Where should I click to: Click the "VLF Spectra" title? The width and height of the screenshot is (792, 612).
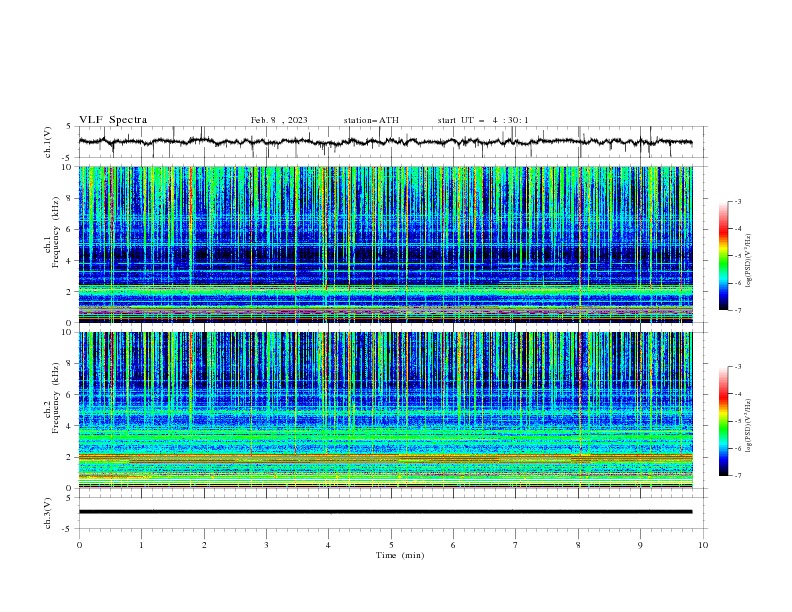[x=113, y=120]
